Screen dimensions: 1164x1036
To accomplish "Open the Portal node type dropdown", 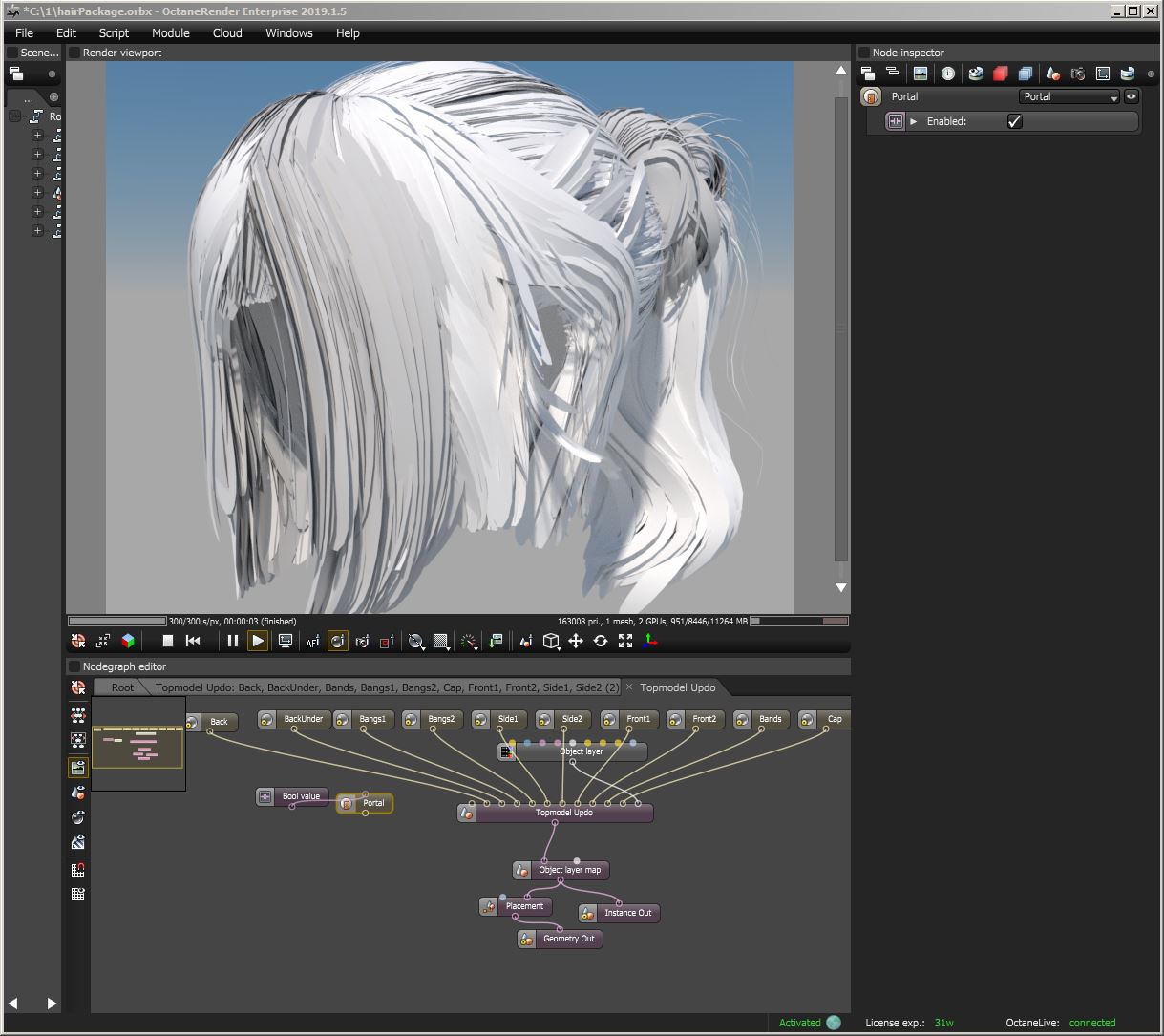I will tap(1069, 96).
